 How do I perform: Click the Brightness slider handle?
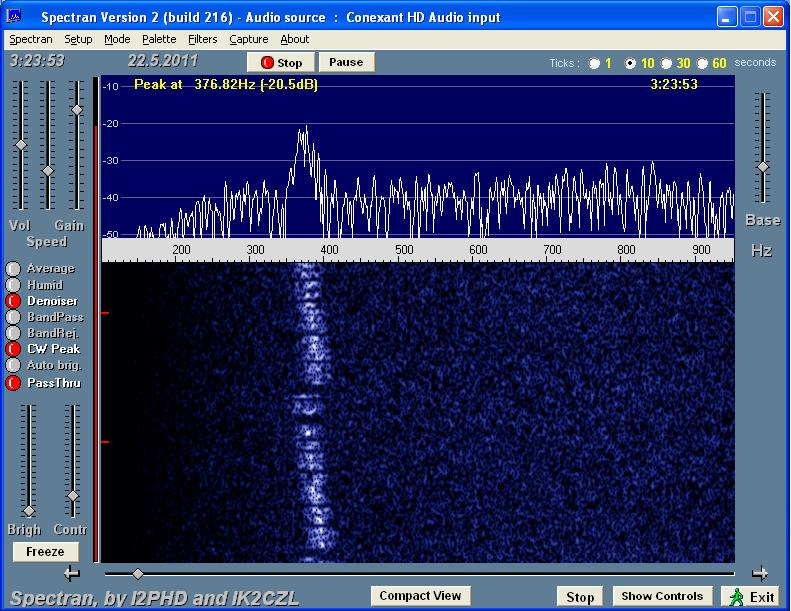pos(29,511)
